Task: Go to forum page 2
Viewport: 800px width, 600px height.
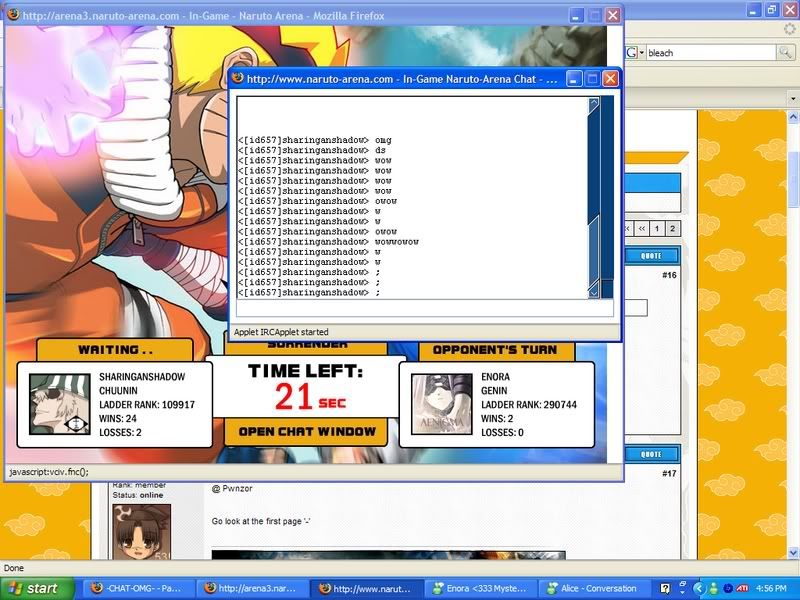Action: point(672,229)
